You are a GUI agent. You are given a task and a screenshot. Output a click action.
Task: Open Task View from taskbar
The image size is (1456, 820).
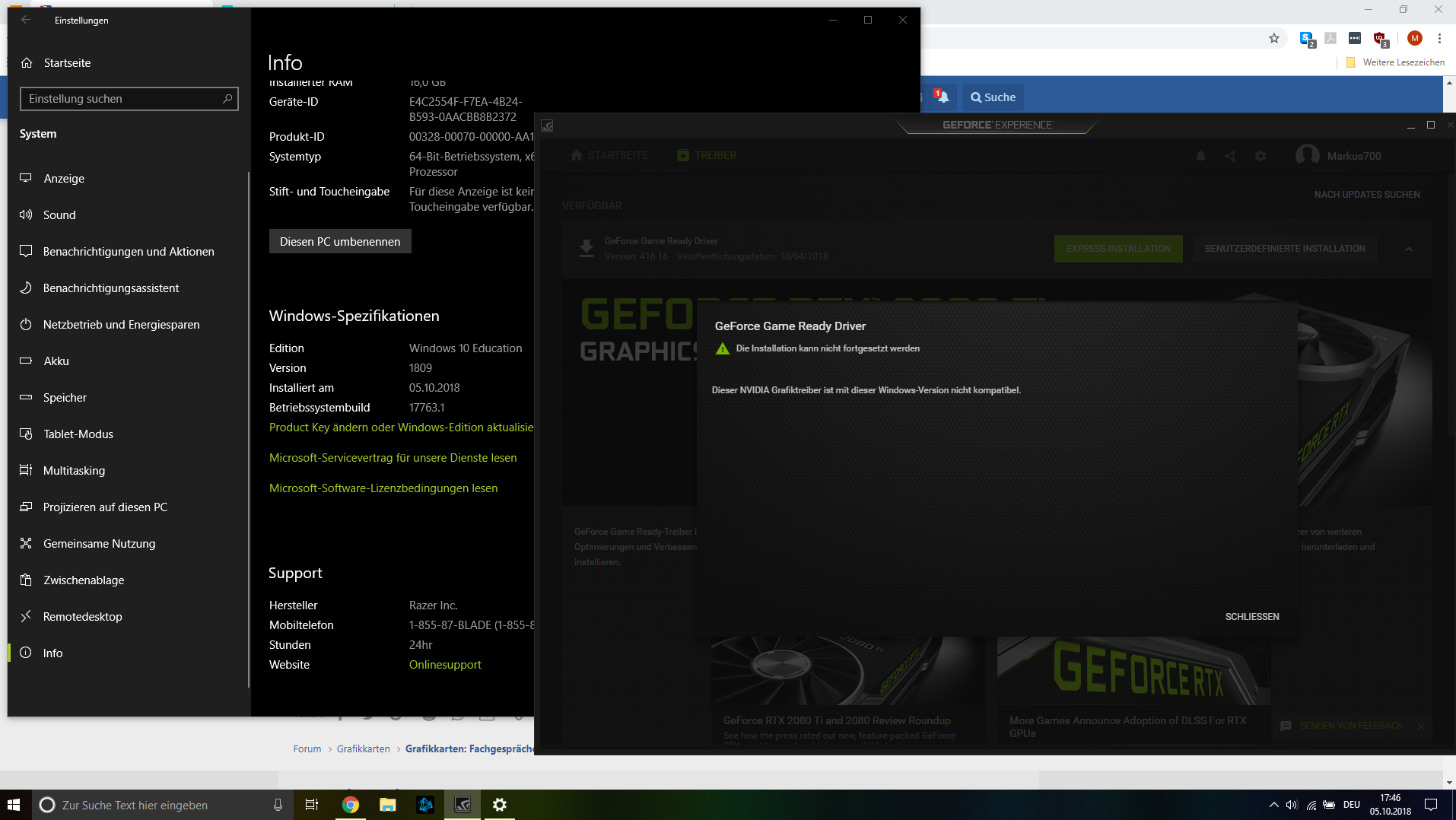click(x=312, y=805)
